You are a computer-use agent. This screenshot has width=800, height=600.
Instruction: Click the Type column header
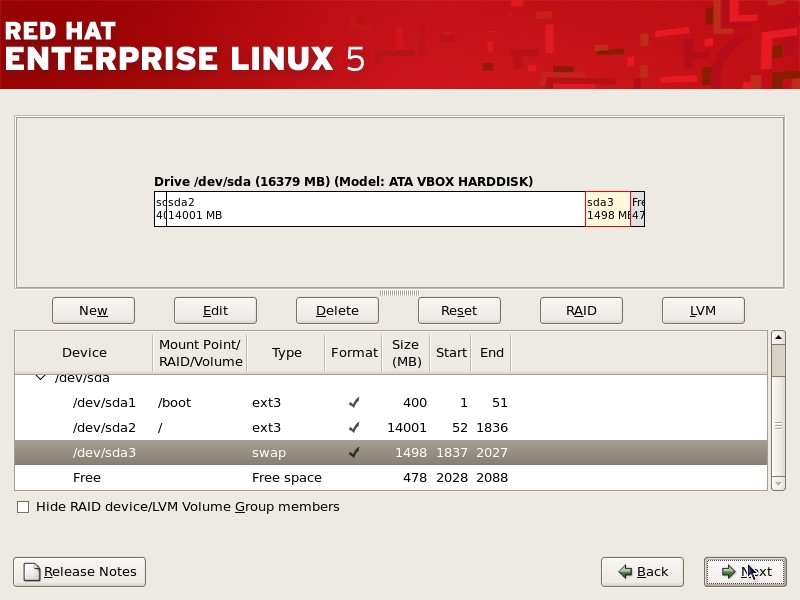tap(286, 353)
